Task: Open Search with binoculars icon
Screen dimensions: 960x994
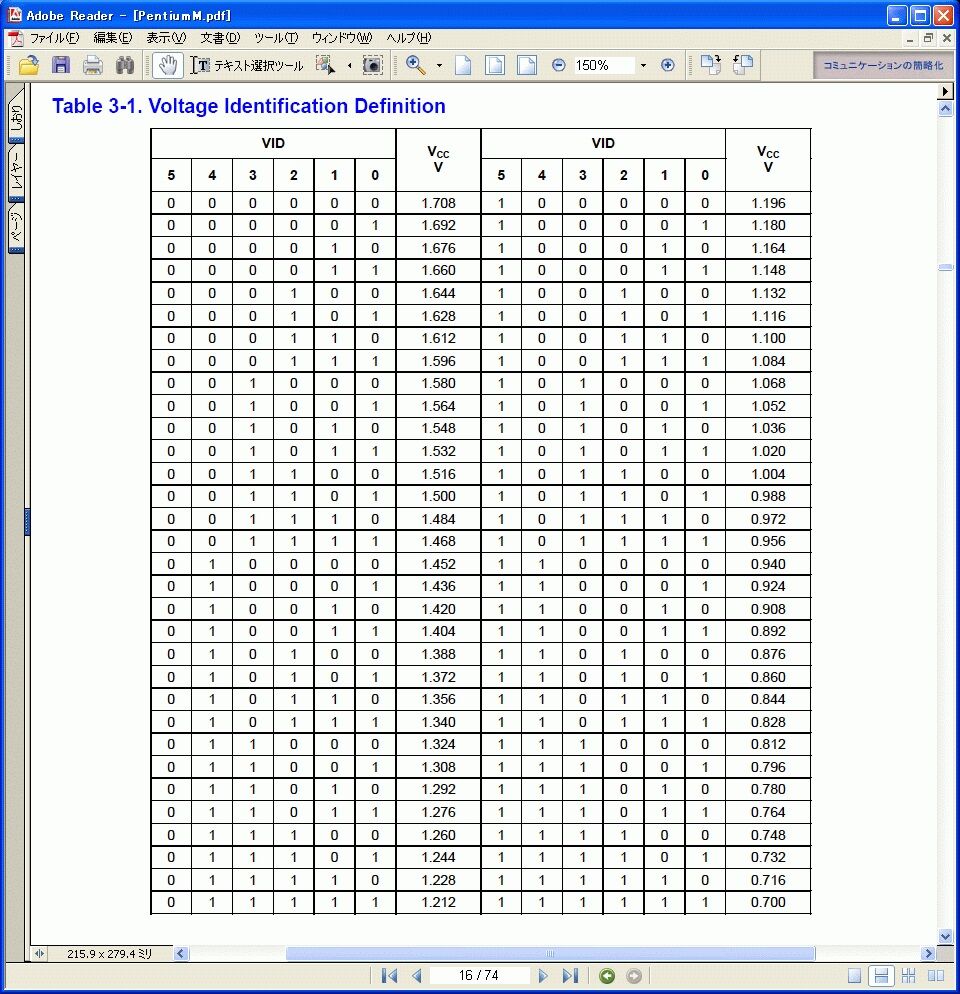Action: click(125, 65)
